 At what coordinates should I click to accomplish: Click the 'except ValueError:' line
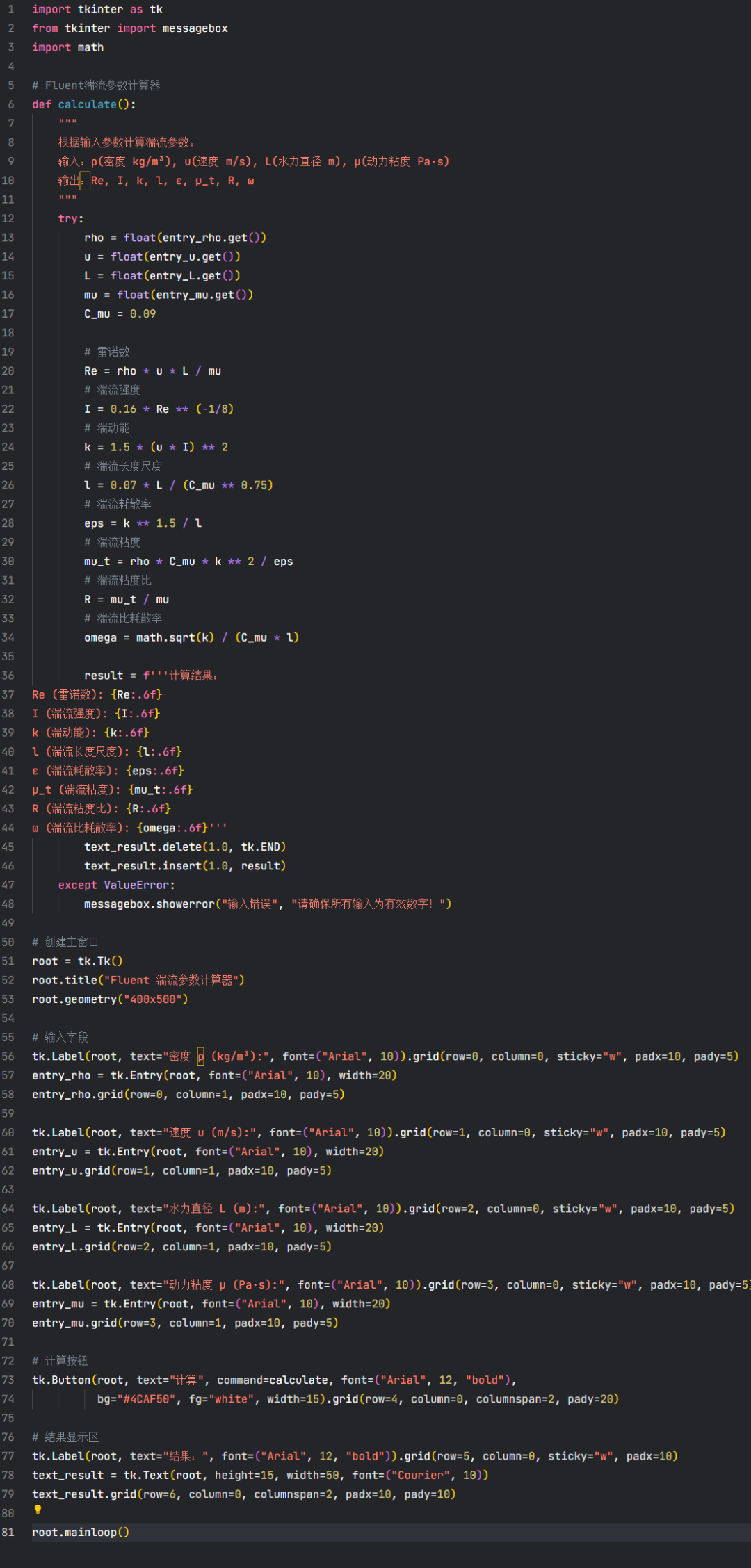coord(117,885)
